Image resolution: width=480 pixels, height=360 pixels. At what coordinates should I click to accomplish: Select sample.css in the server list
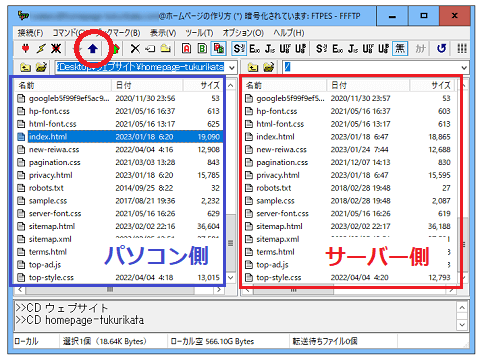tap(348, 201)
